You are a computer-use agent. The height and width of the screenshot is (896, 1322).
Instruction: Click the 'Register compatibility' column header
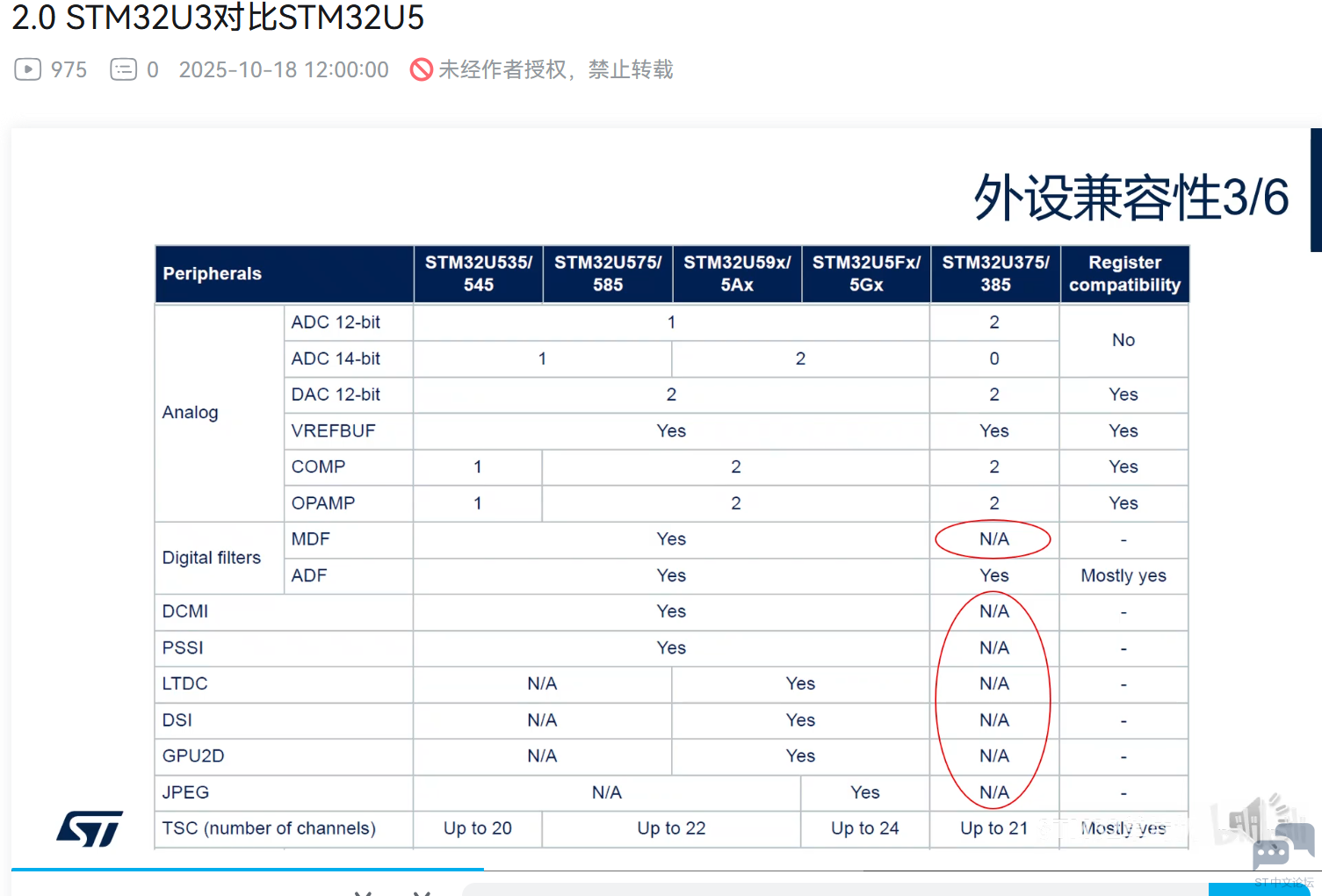(1124, 273)
